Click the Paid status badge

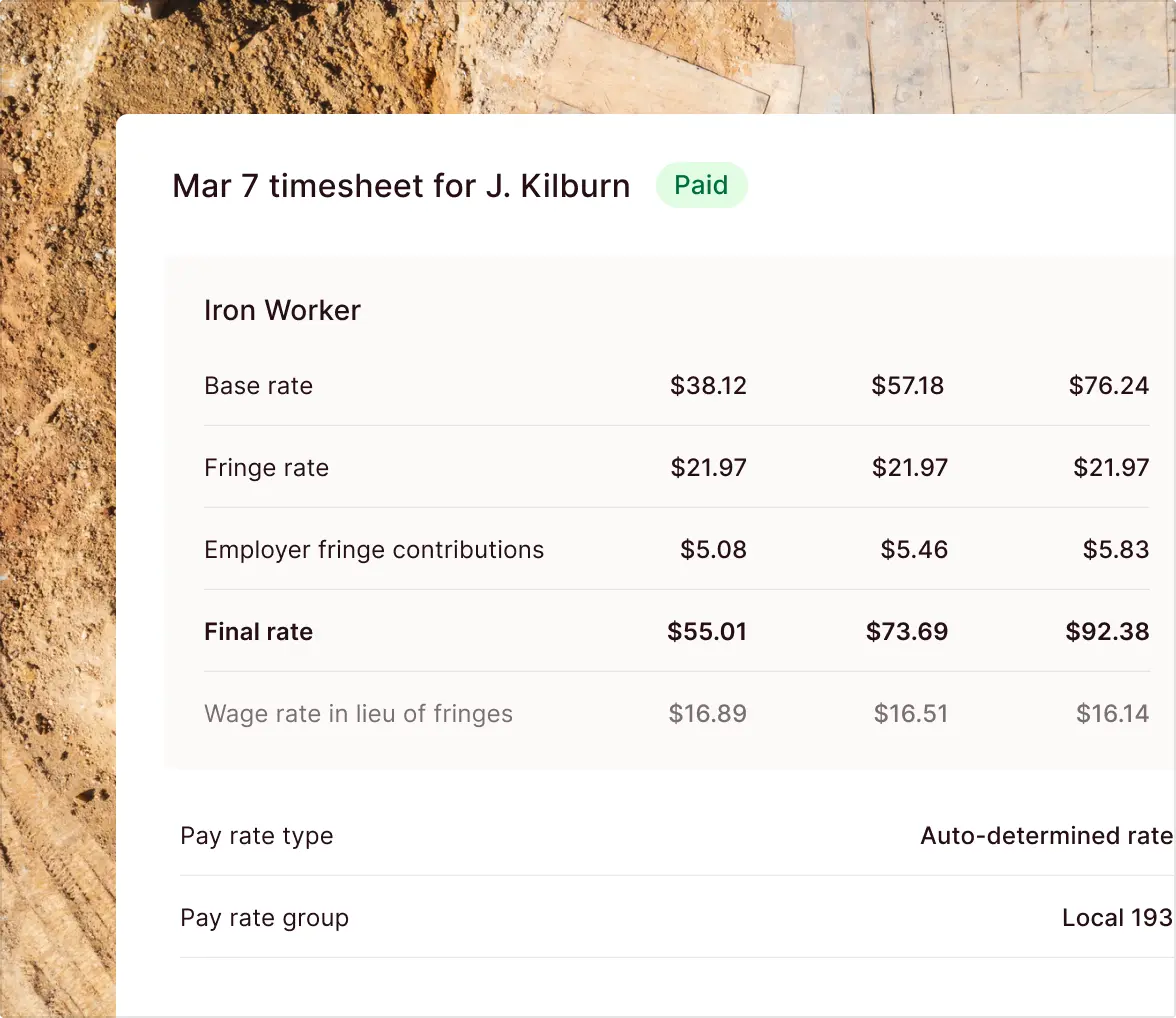(x=701, y=185)
